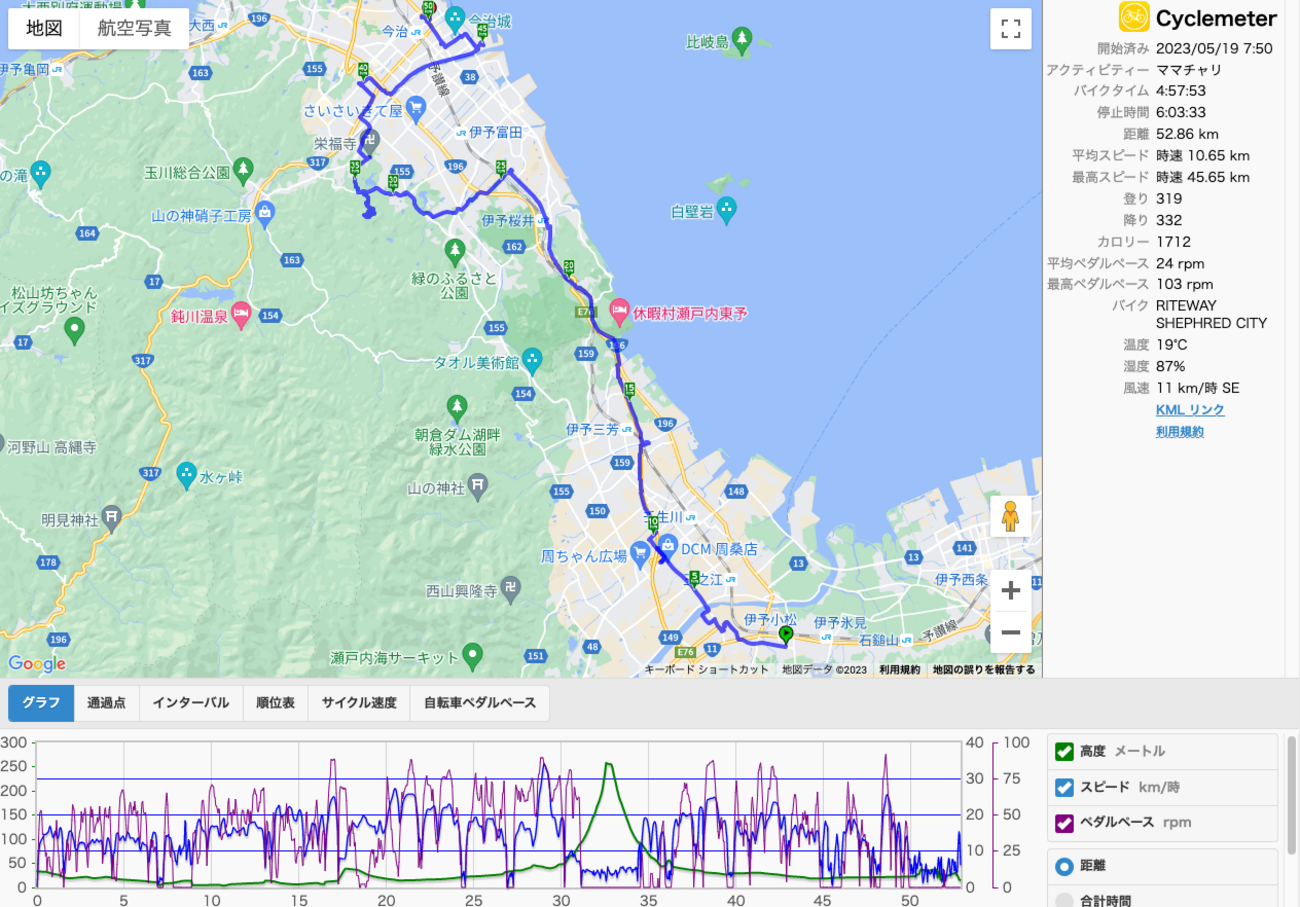This screenshot has width=1300, height=907.
Task: Open the インターバル tab
Action: pyautogui.click(x=191, y=703)
